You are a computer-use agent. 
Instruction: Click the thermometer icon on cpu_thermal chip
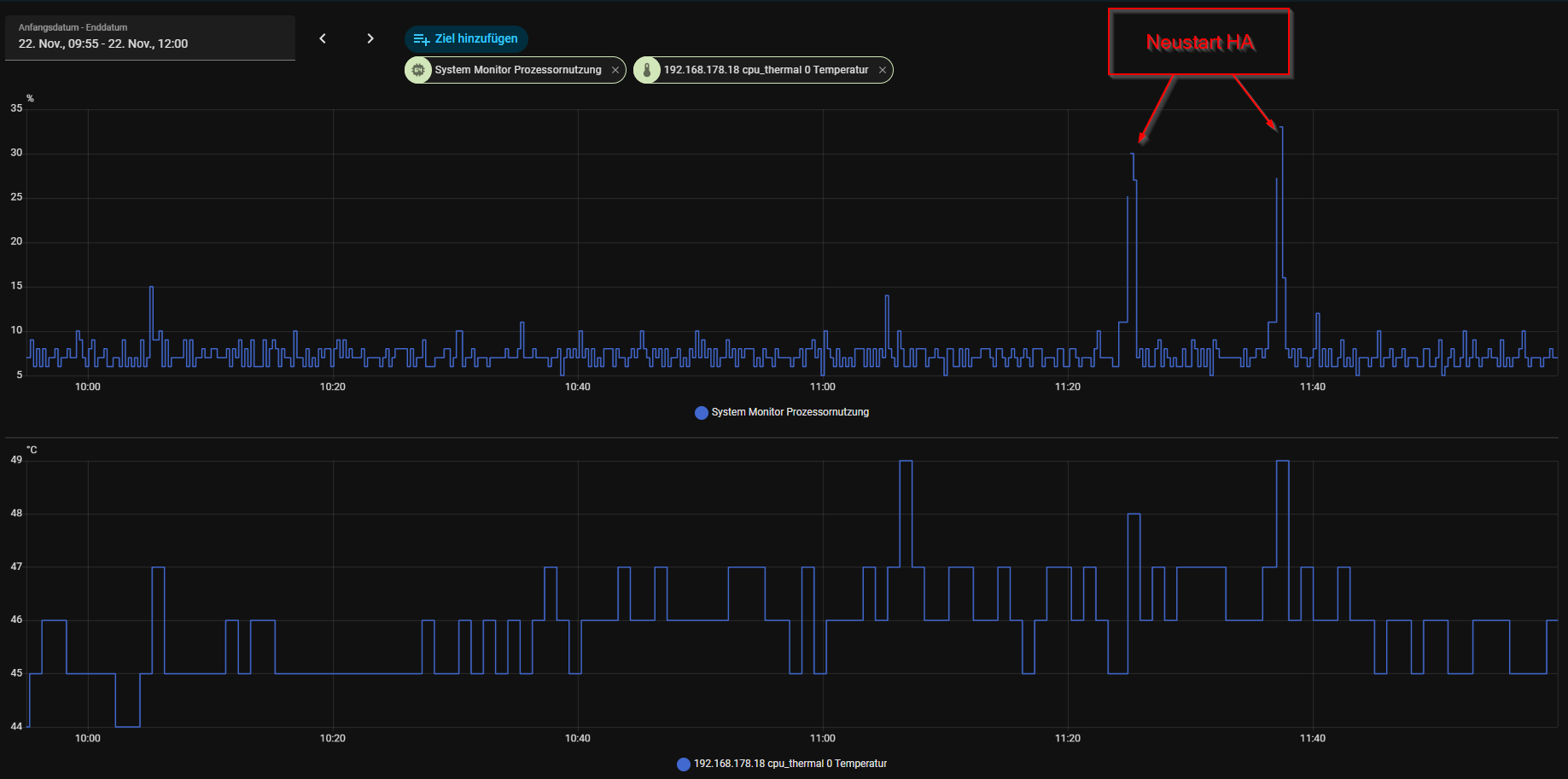point(647,70)
